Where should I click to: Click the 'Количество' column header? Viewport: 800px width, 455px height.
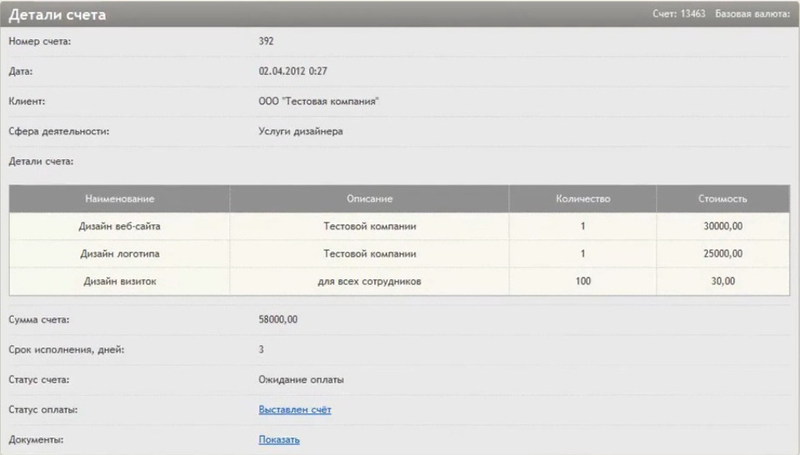coord(583,199)
